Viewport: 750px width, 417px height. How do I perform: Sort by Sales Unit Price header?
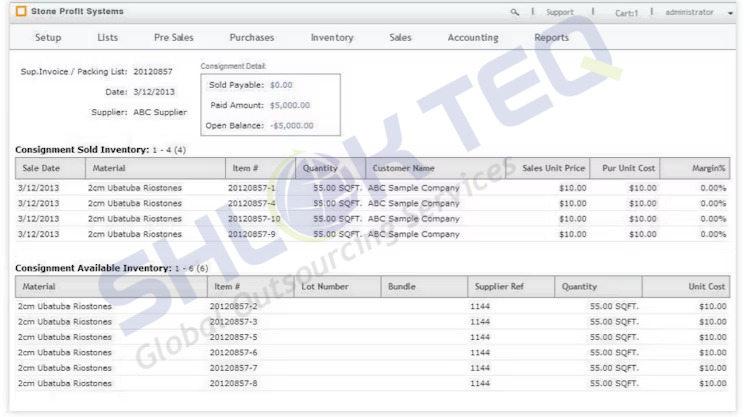tap(548, 168)
